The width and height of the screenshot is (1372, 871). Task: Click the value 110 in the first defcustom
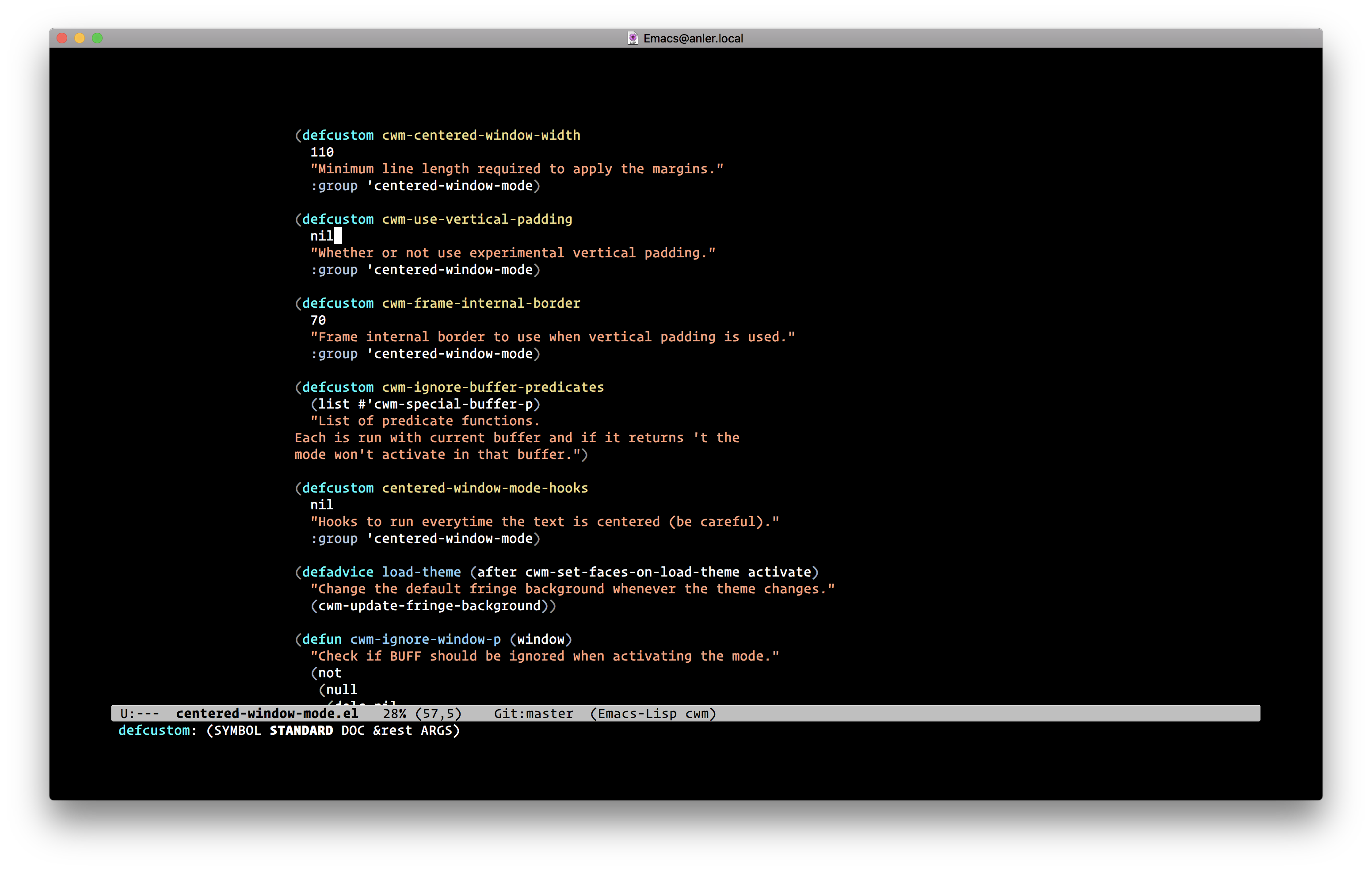point(322,152)
